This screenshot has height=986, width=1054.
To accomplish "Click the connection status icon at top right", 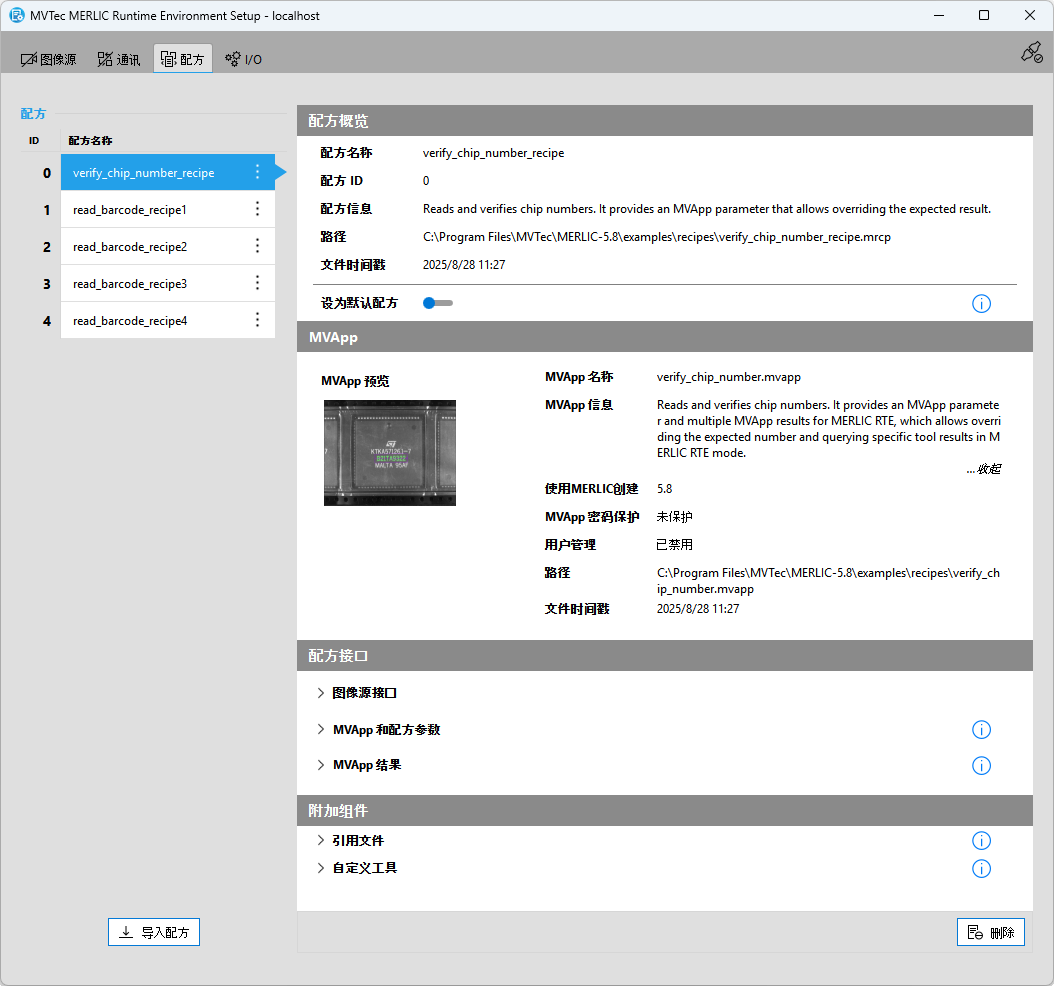I will (x=1031, y=53).
